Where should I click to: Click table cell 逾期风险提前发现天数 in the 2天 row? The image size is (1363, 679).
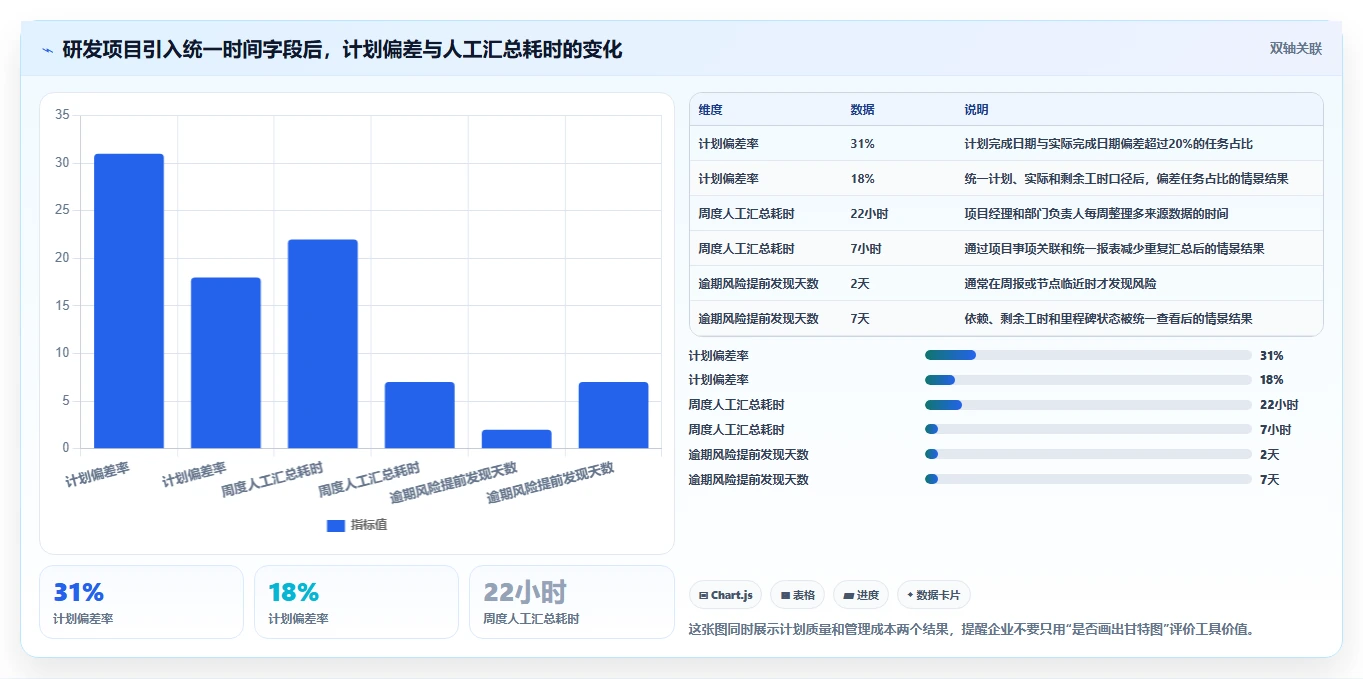[x=759, y=284]
